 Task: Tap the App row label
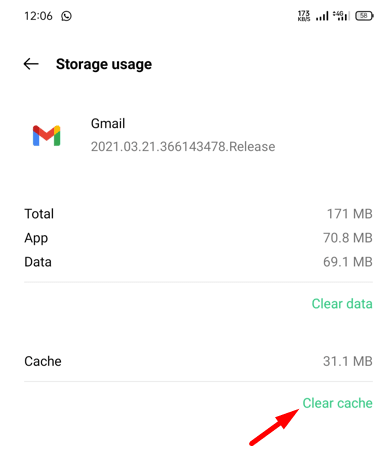pos(36,238)
